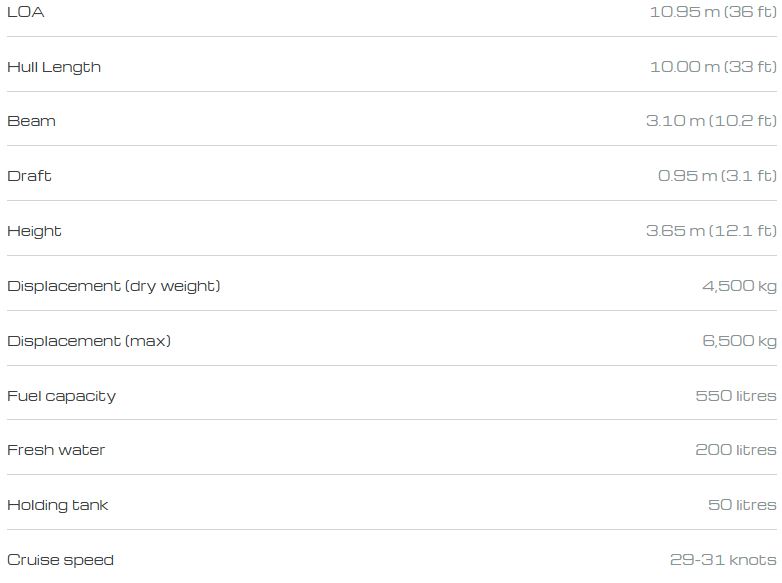Select the 3.10 m (10.2 ft) value
This screenshot has height=583, width=782.
[x=710, y=121]
